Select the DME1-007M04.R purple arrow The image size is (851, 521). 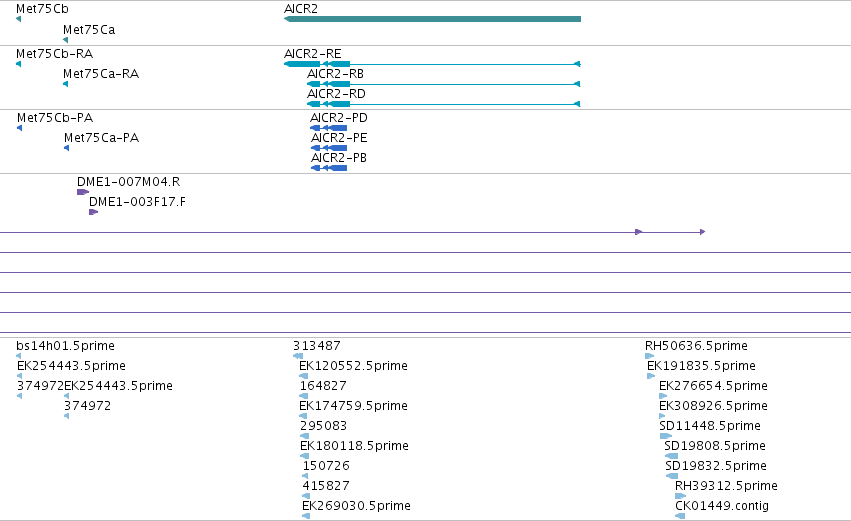click(x=83, y=192)
